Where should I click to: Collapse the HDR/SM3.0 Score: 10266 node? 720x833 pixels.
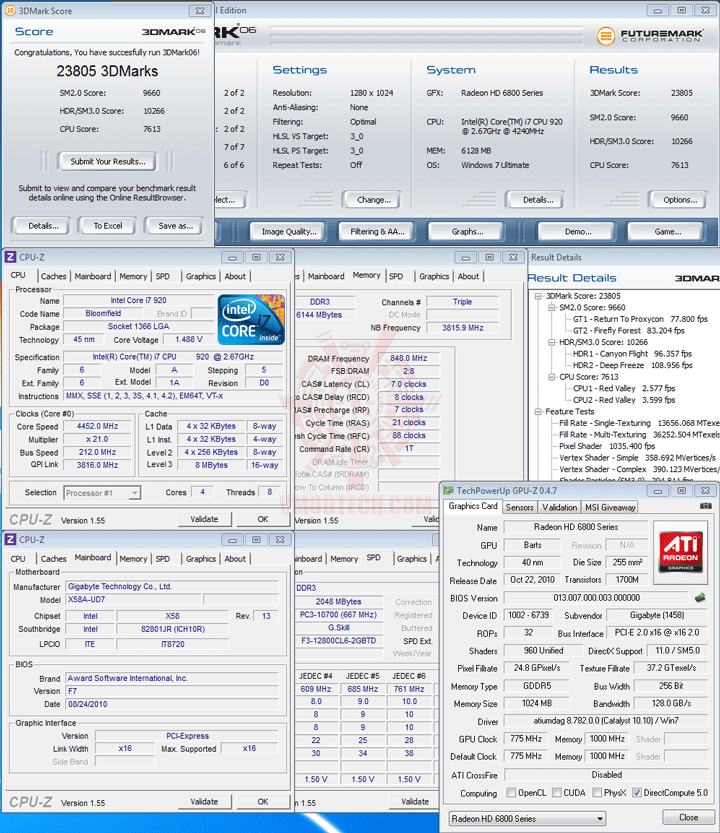(552, 342)
